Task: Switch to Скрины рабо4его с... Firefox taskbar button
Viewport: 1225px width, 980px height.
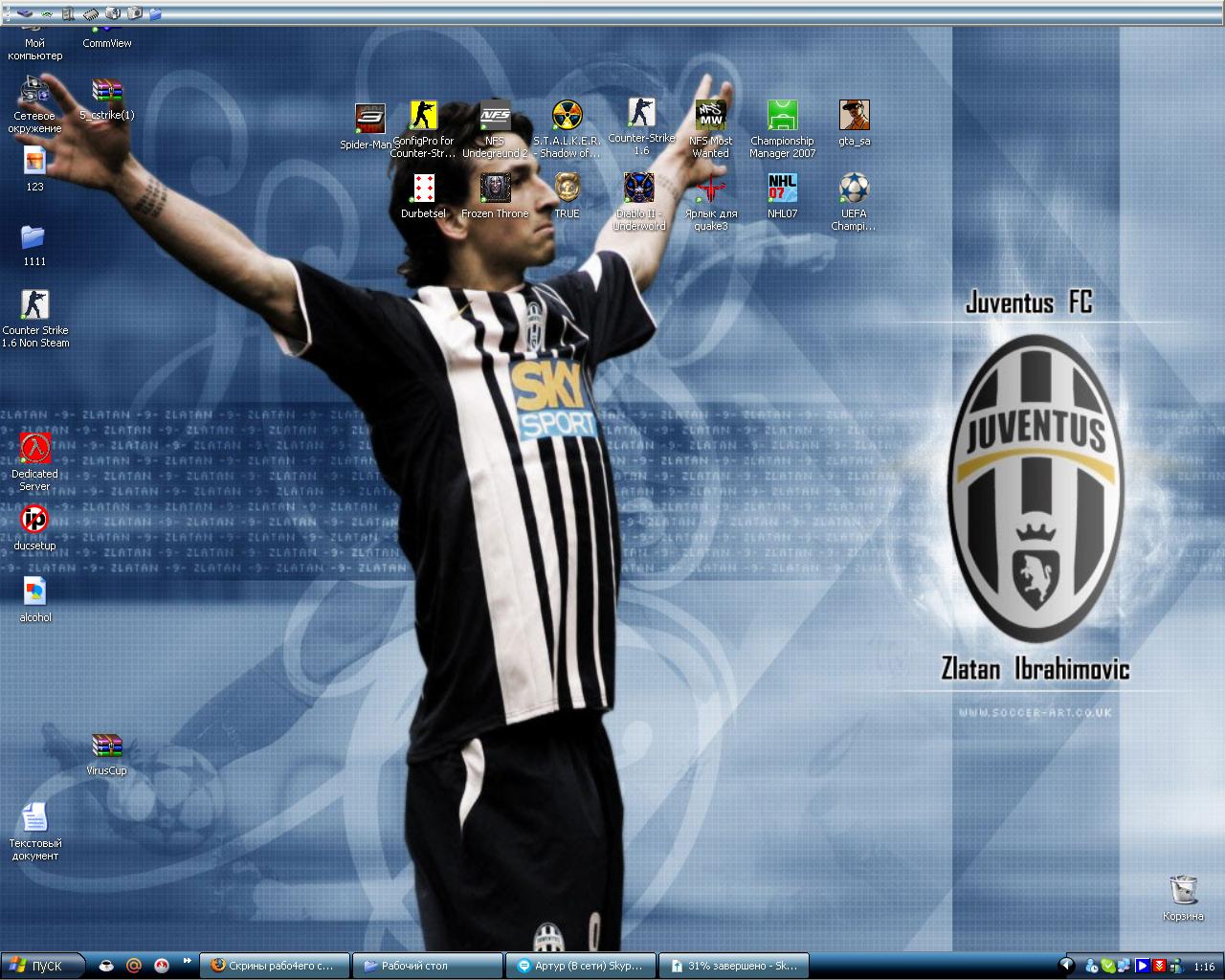Action: [x=274, y=966]
